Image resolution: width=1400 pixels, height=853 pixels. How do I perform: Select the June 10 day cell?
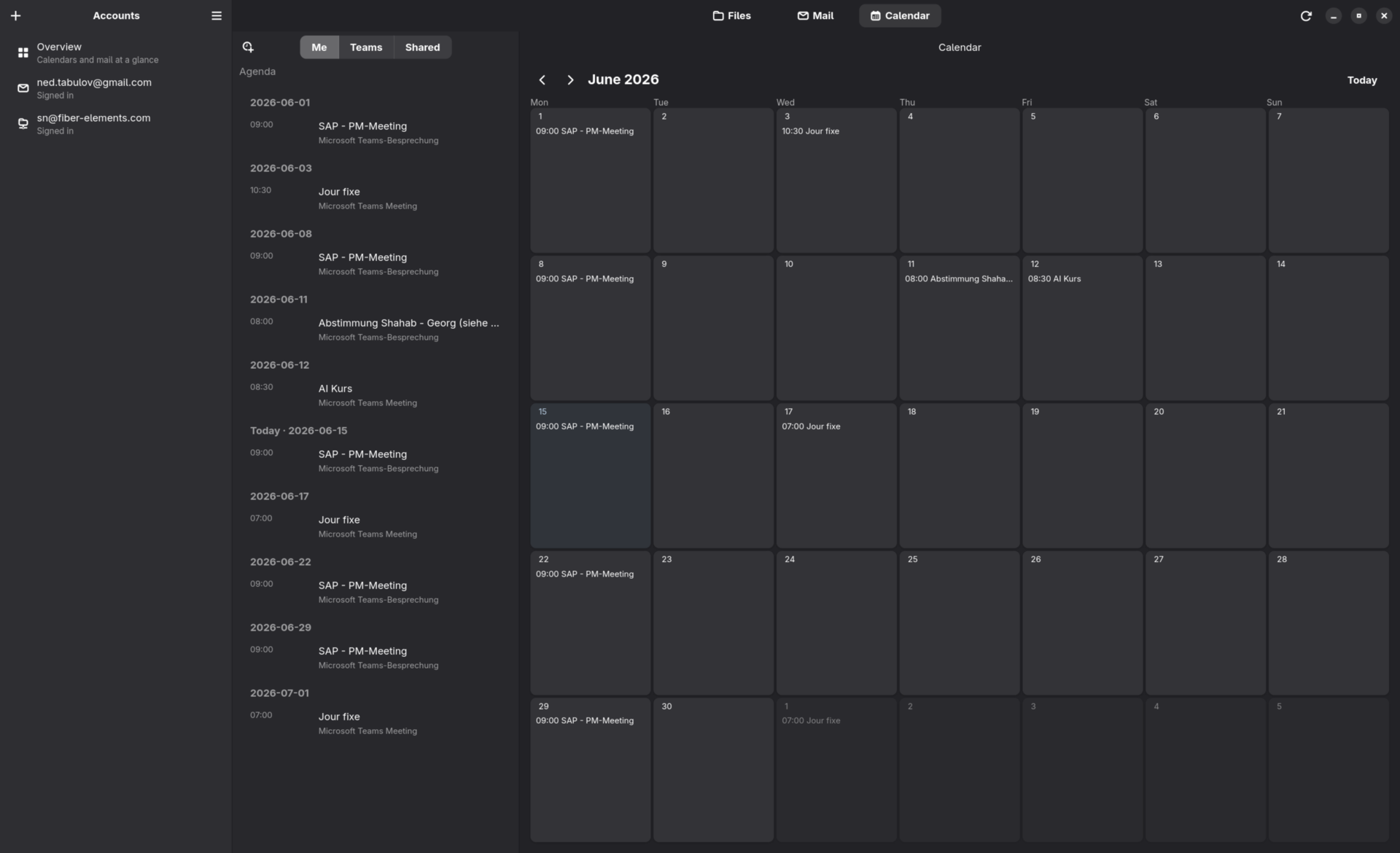tap(836, 327)
